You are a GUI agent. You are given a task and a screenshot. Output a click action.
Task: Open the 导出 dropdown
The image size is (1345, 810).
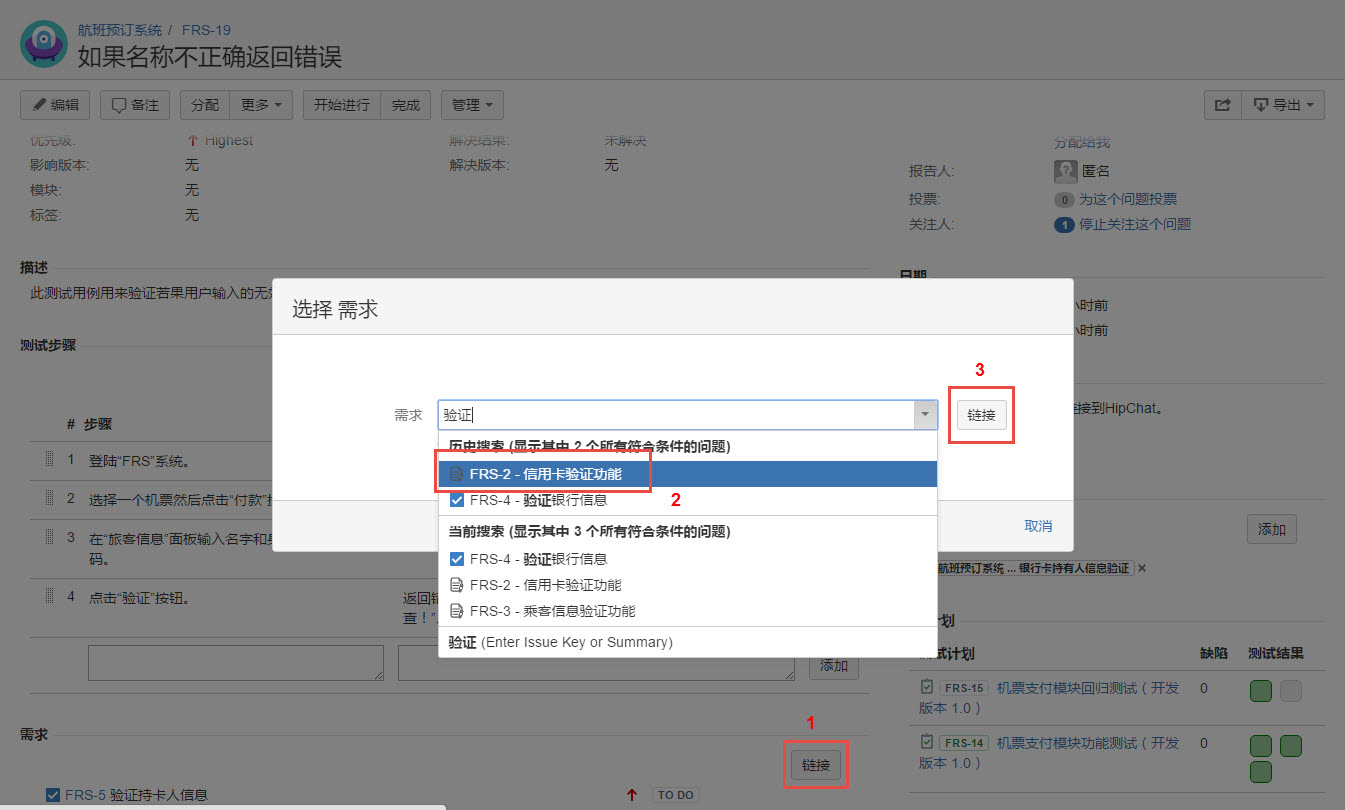tap(1283, 105)
